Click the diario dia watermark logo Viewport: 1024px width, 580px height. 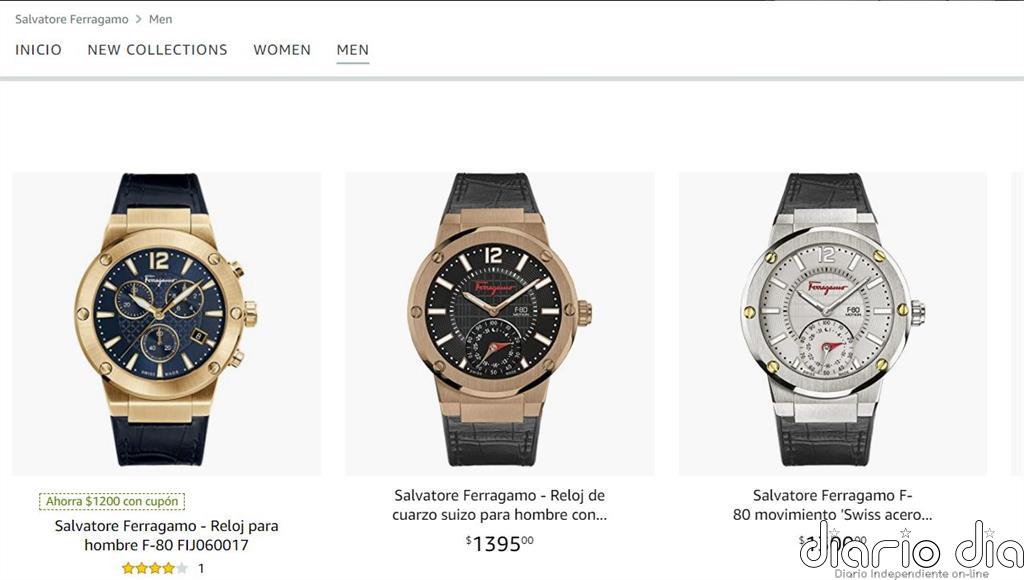pos(912,549)
